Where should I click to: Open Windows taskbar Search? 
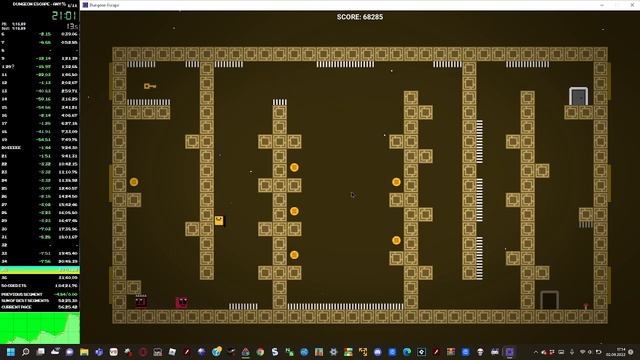click(x=26, y=352)
